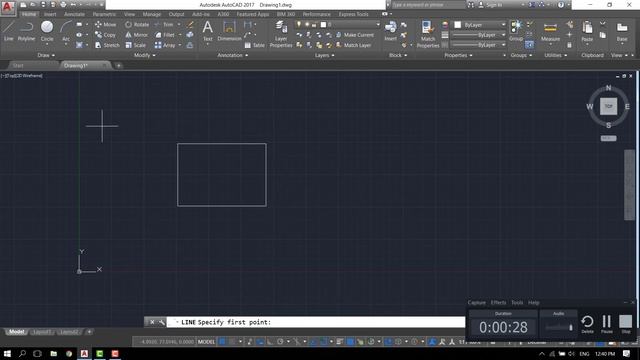Click Make Current layer button
Viewport: 640px width, 360px height.
[355, 35]
